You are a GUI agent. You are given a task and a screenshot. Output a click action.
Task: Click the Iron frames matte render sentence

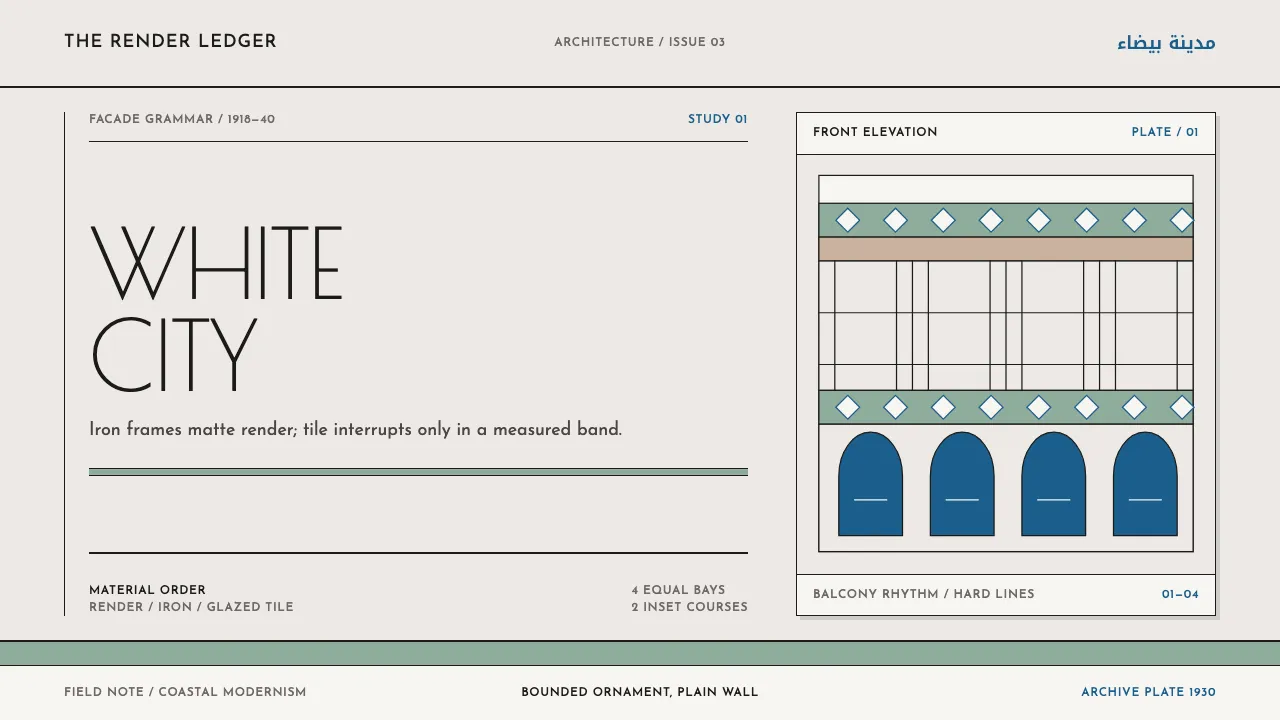tap(355, 430)
